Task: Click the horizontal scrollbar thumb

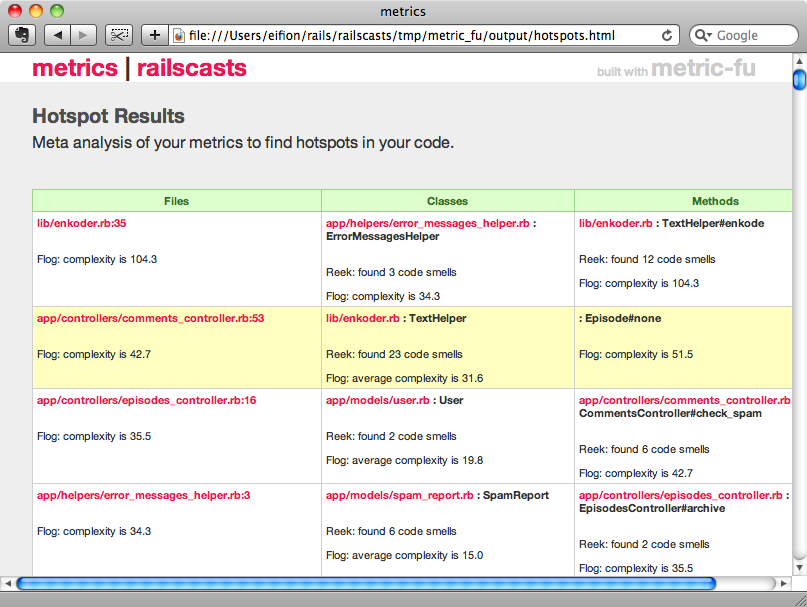Action: click(x=366, y=583)
